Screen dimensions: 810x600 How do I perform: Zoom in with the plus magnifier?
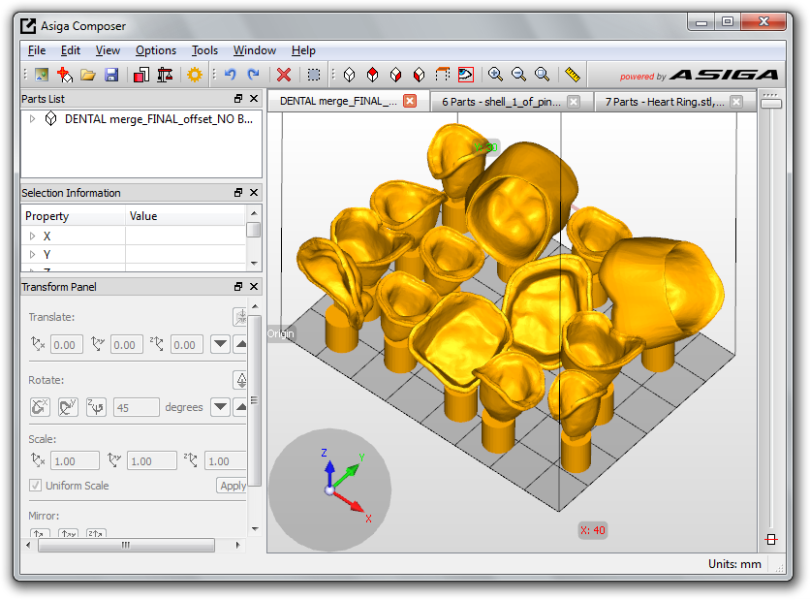(495, 75)
